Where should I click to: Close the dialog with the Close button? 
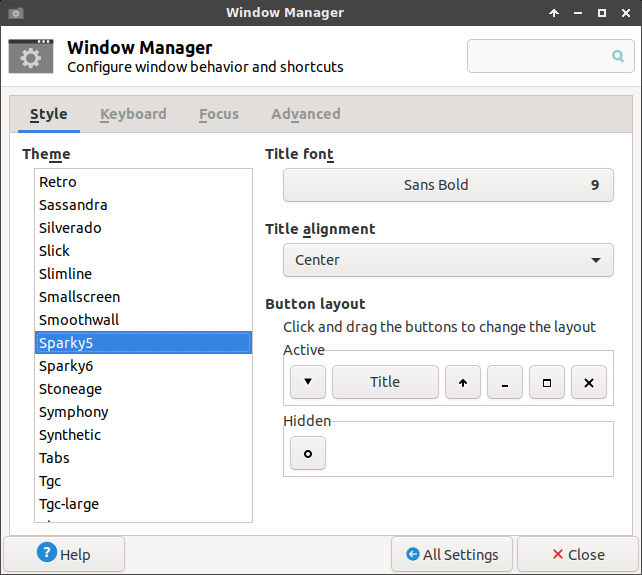tap(575, 554)
